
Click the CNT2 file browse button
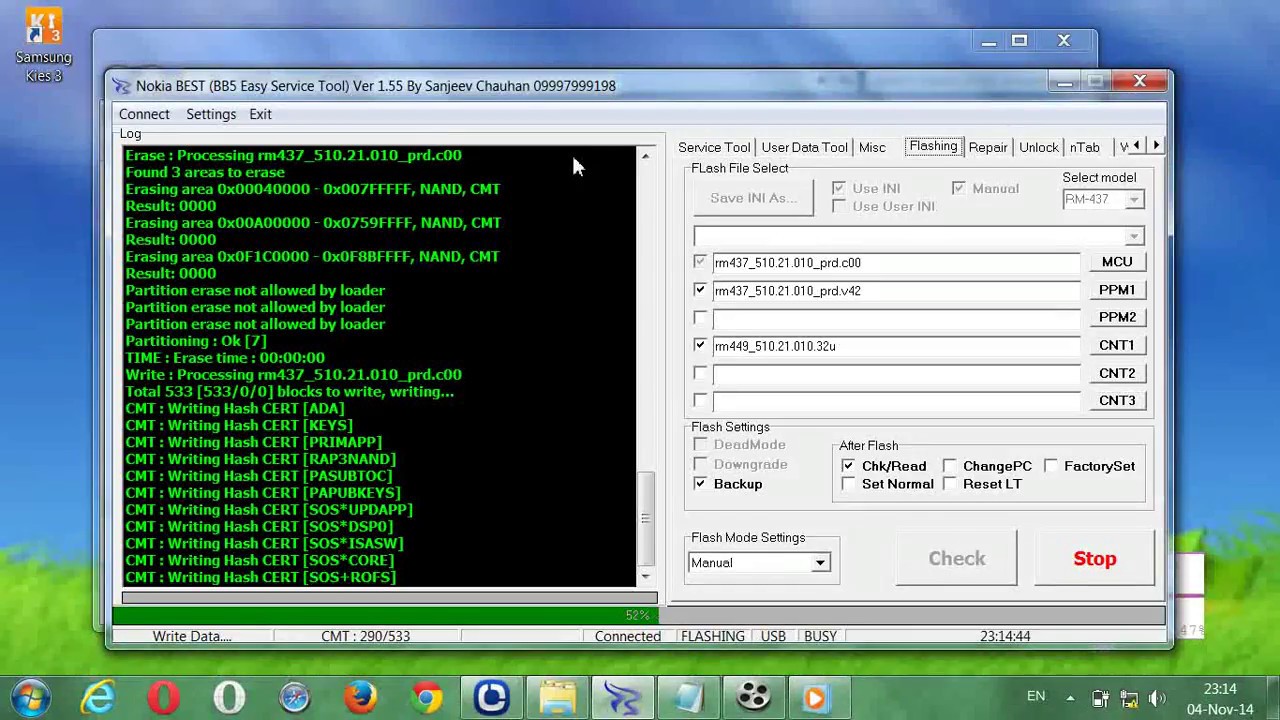(x=1117, y=373)
